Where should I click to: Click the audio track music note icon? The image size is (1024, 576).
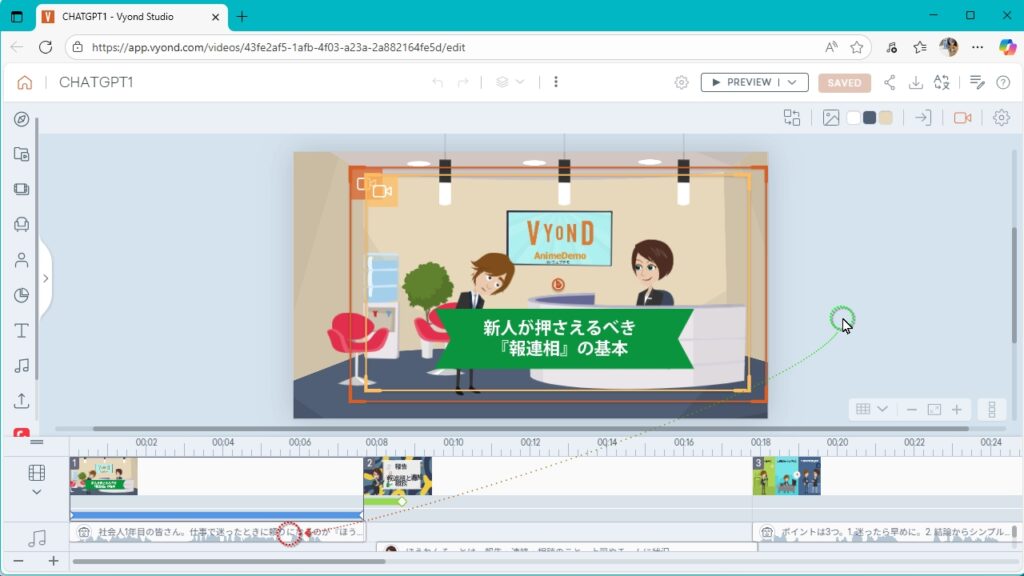coord(37,537)
